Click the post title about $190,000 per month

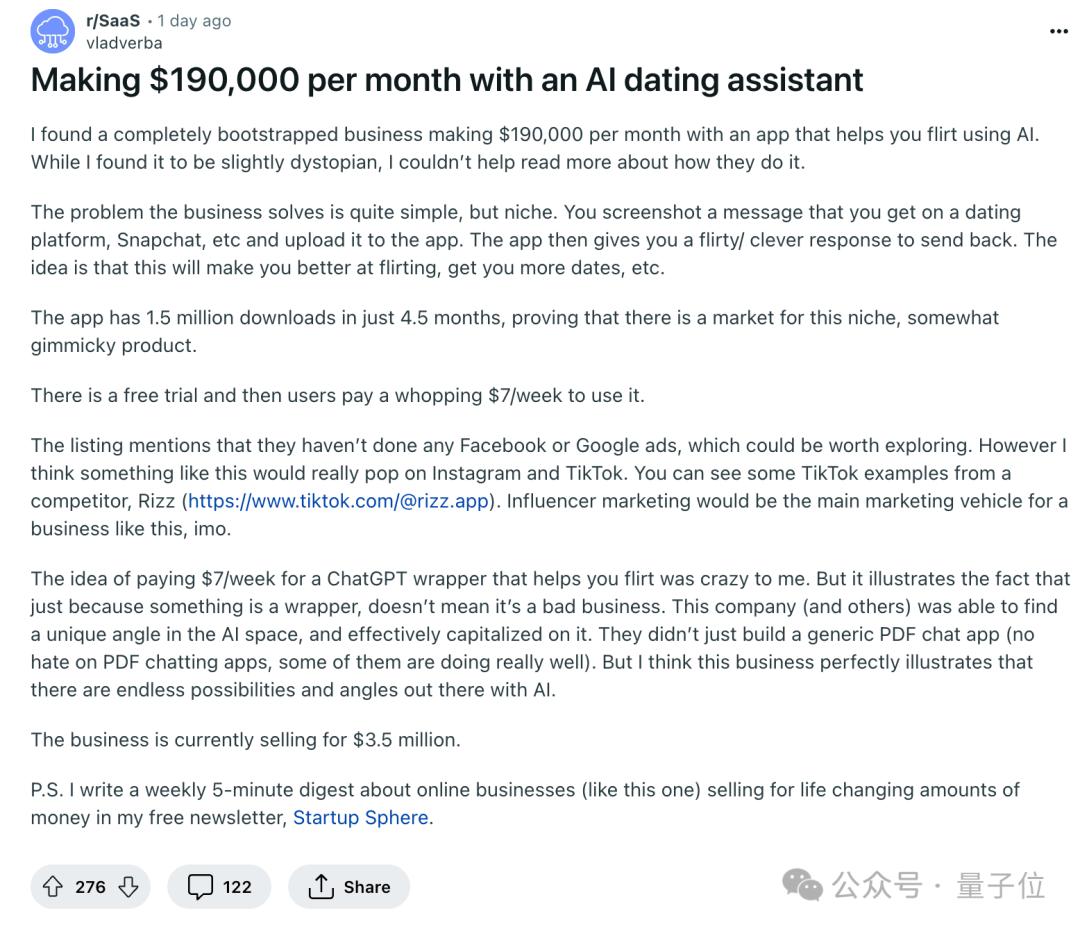(x=447, y=80)
